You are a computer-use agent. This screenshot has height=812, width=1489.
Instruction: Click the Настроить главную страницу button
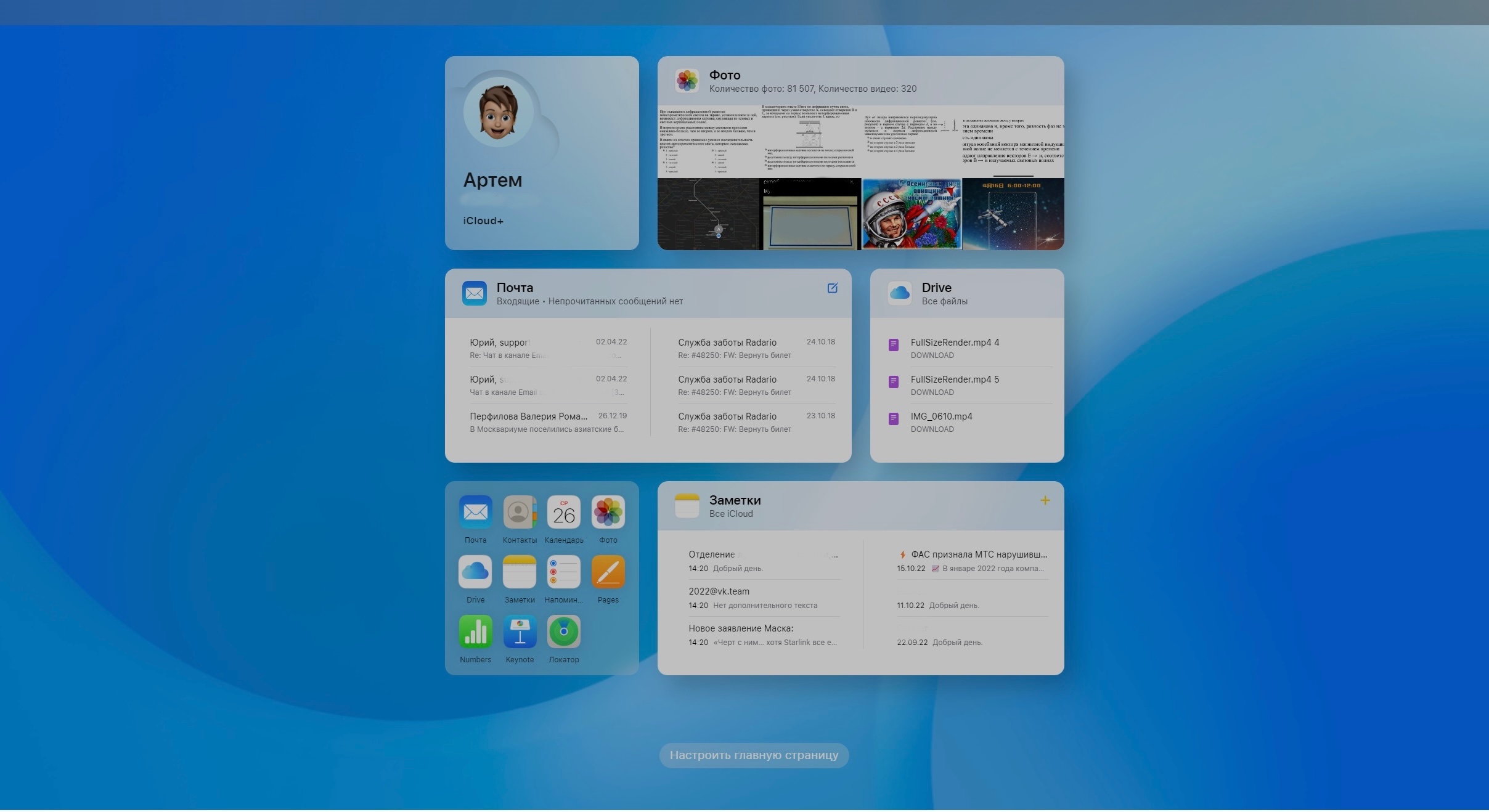click(x=754, y=755)
